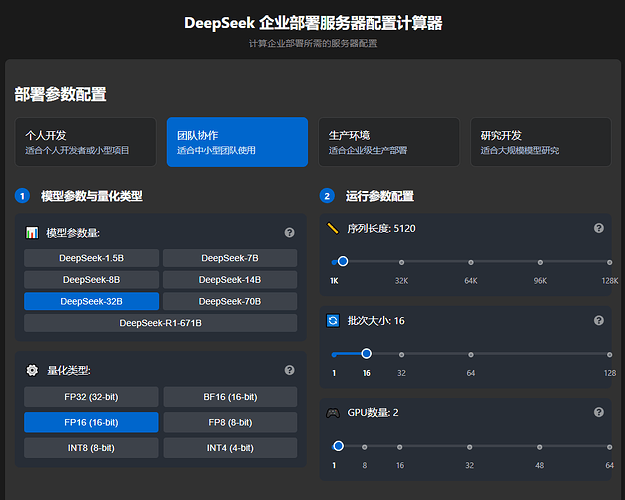Screen dimensions: 625x500
Task: Set sequence length to 128K mark
Action: pos(609,262)
